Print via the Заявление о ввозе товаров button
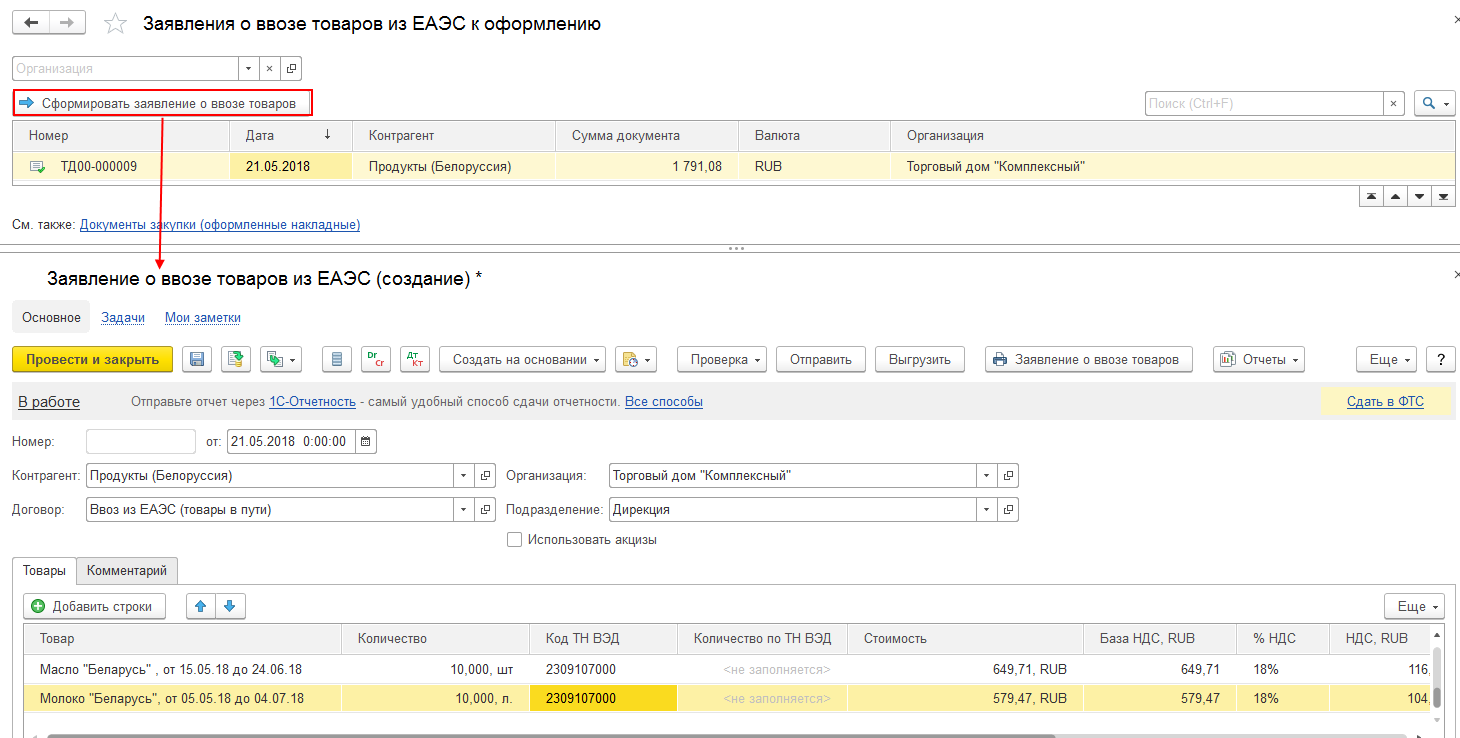 pos(1089,360)
